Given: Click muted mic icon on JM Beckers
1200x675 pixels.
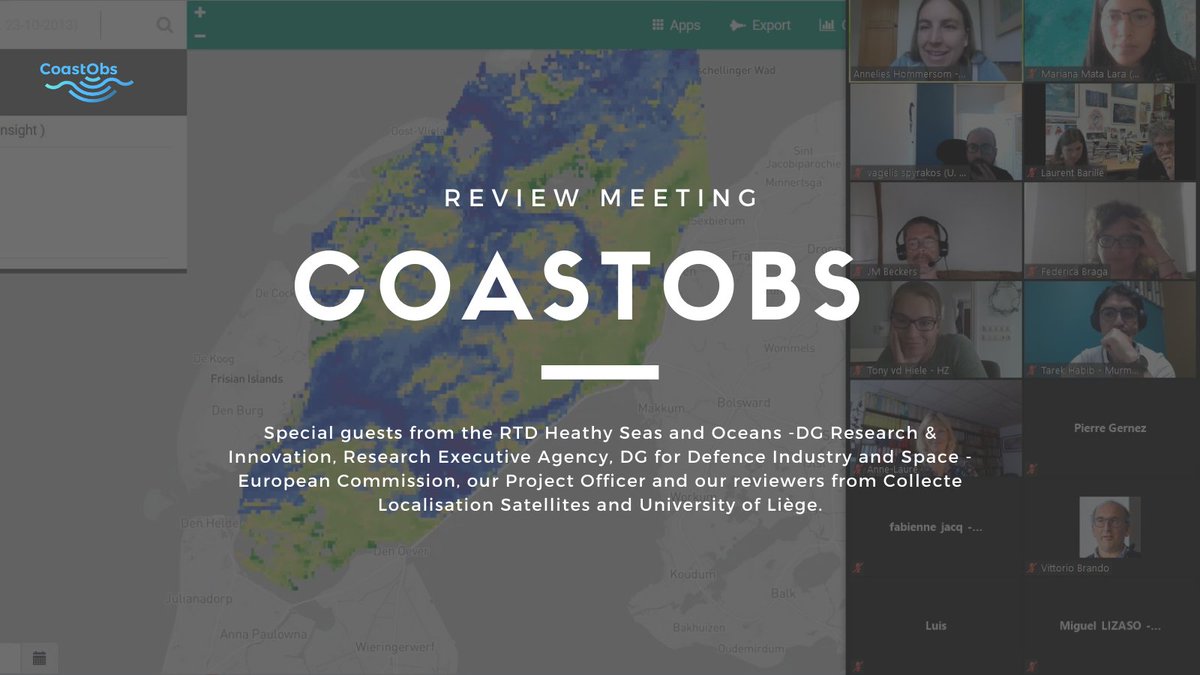Looking at the screenshot, I should click(x=857, y=271).
